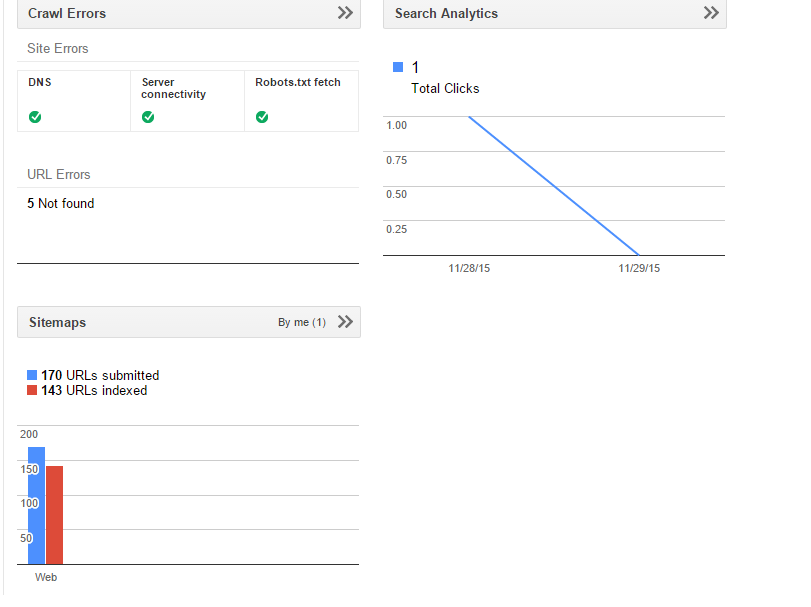The height and width of the screenshot is (607, 811).
Task: Click the green check under DNS
Action: pyautogui.click(x=35, y=117)
